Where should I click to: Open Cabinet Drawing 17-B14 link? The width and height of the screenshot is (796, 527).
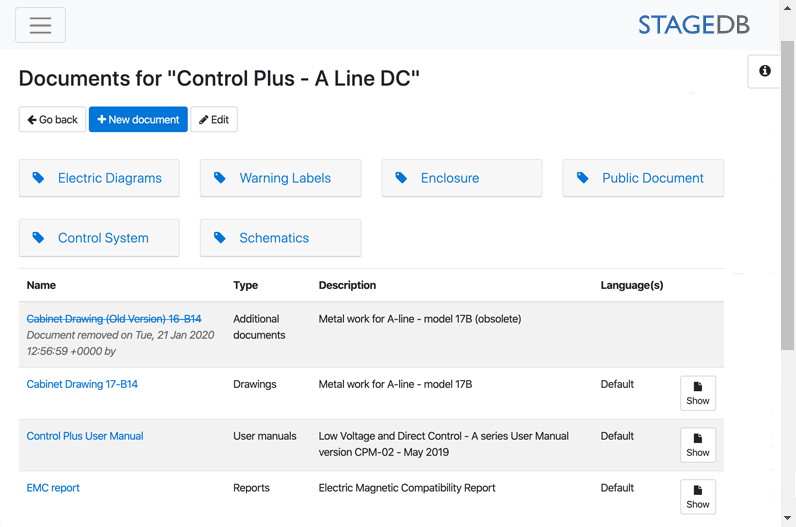(x=82, y=384)
